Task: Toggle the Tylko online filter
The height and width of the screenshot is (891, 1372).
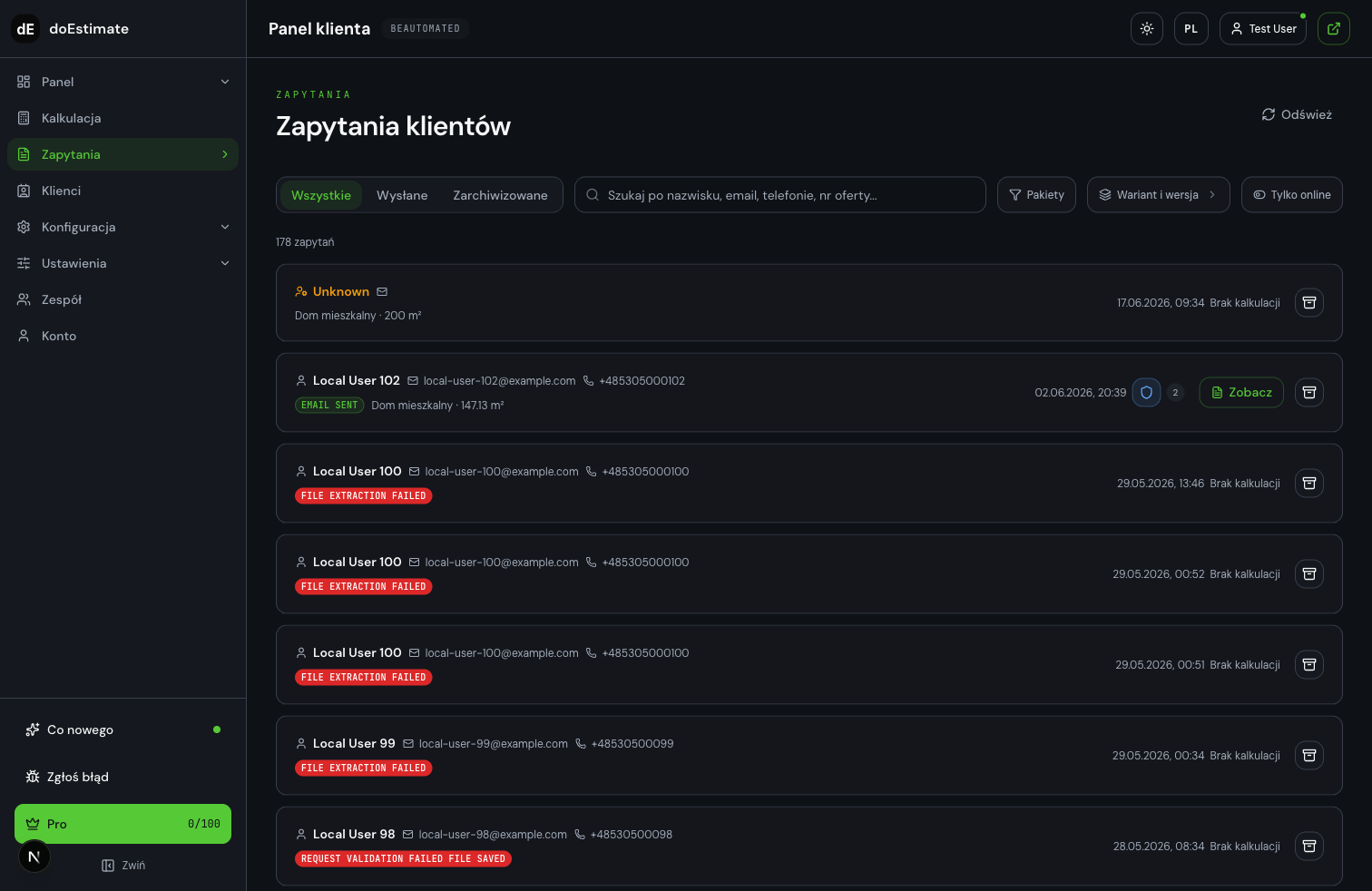Action: [x=1292, y=195]
